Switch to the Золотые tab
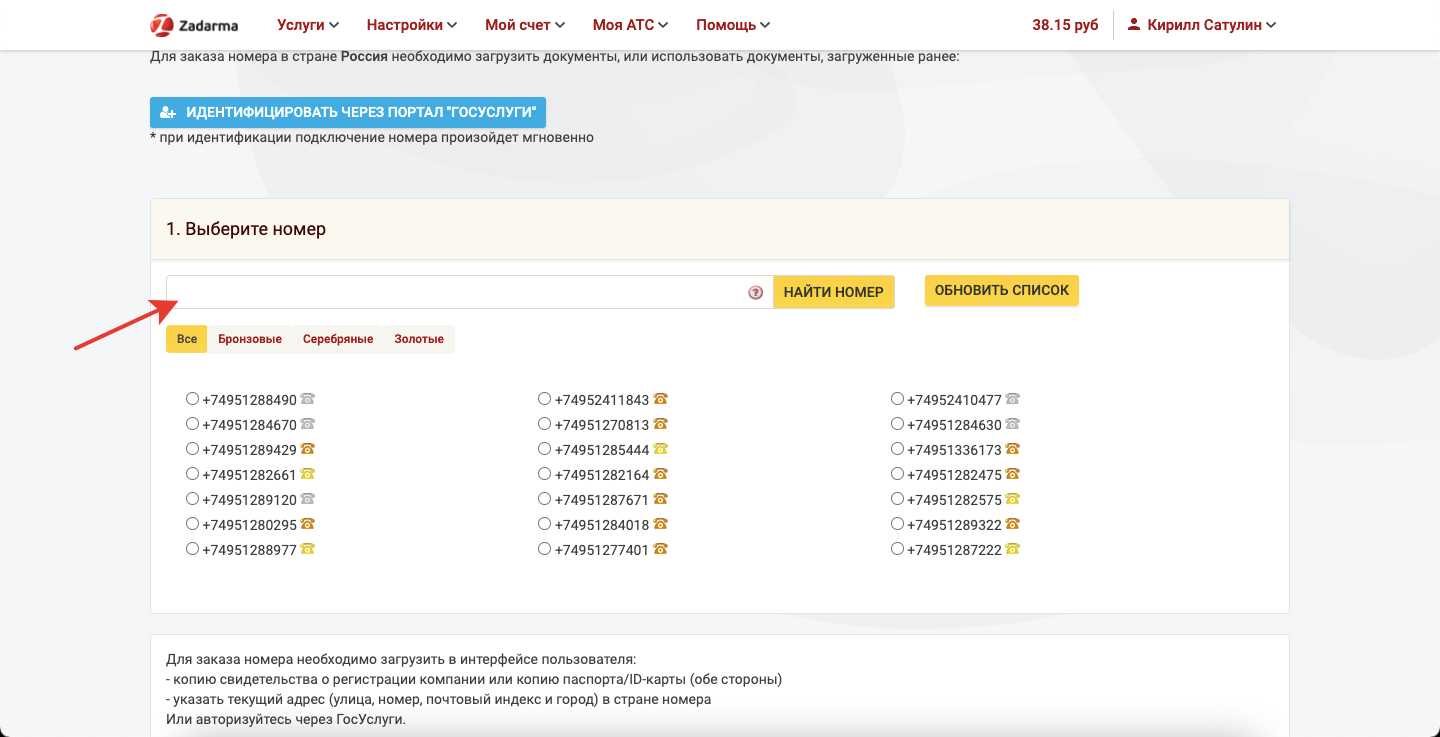 point(419,339)
